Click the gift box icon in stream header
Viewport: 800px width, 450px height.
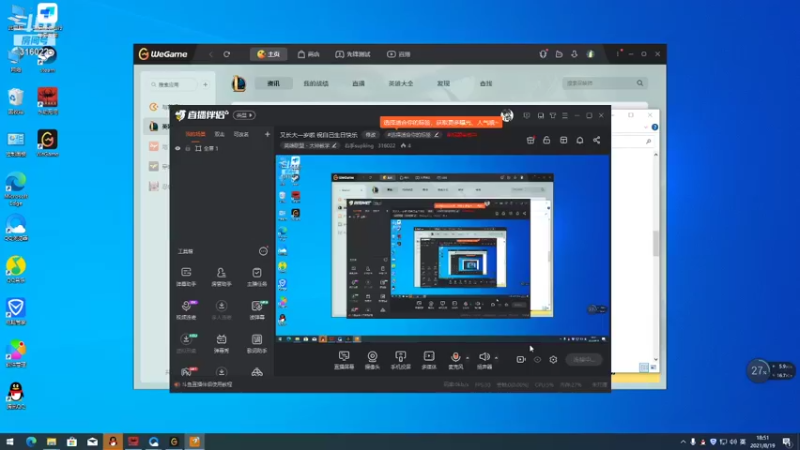pyautogui.click(x=531, y=140)
